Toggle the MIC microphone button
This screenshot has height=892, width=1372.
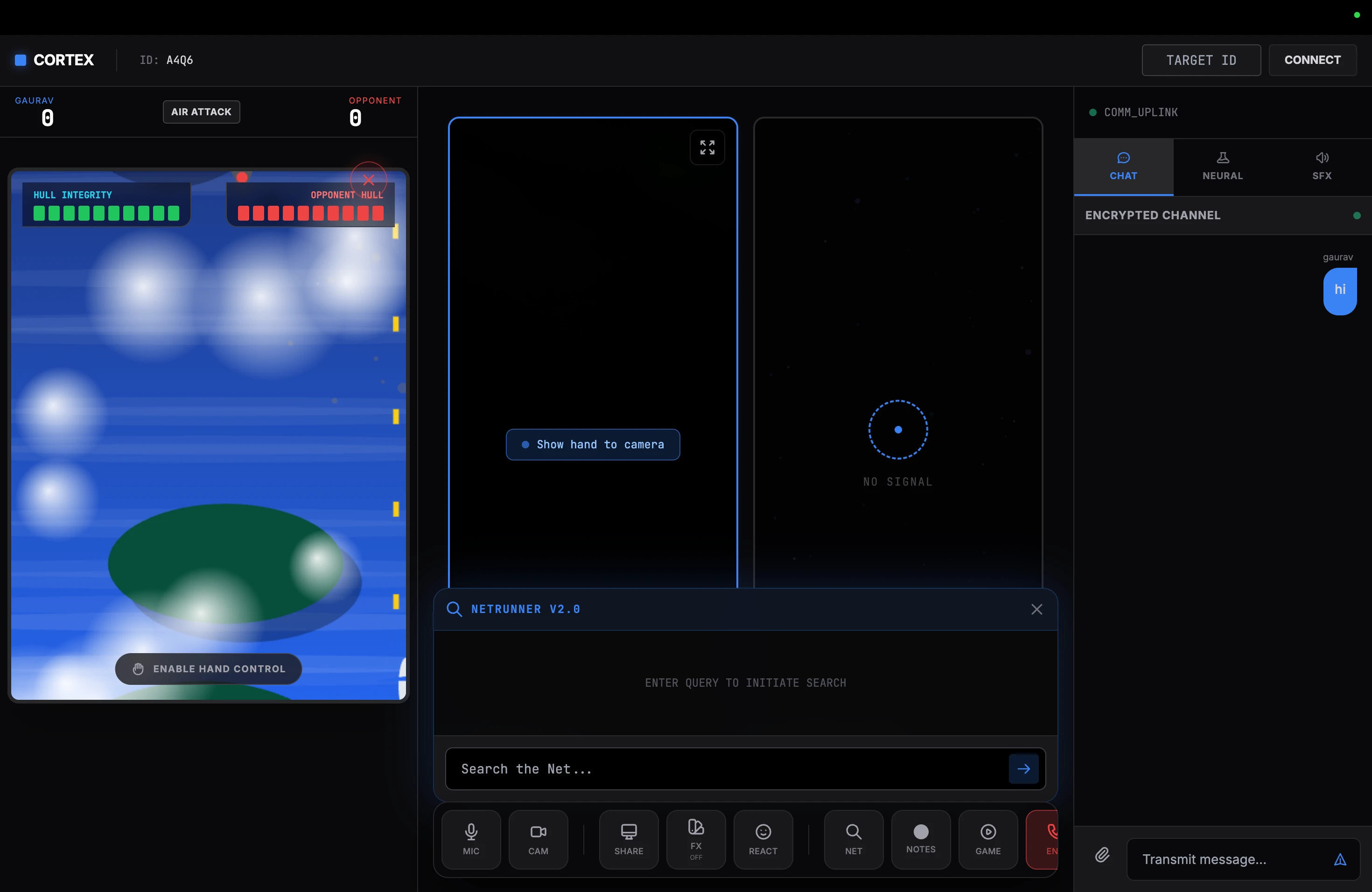tap(471, 839)
